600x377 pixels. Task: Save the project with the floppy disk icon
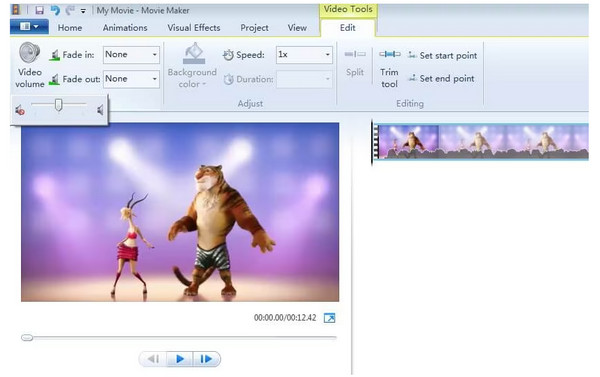click(39, 10)
